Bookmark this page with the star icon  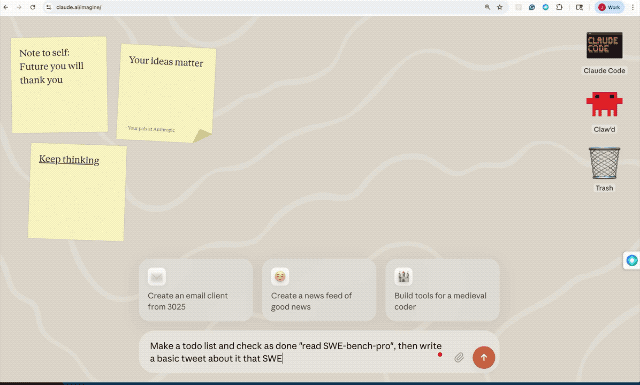click(500, 7)
